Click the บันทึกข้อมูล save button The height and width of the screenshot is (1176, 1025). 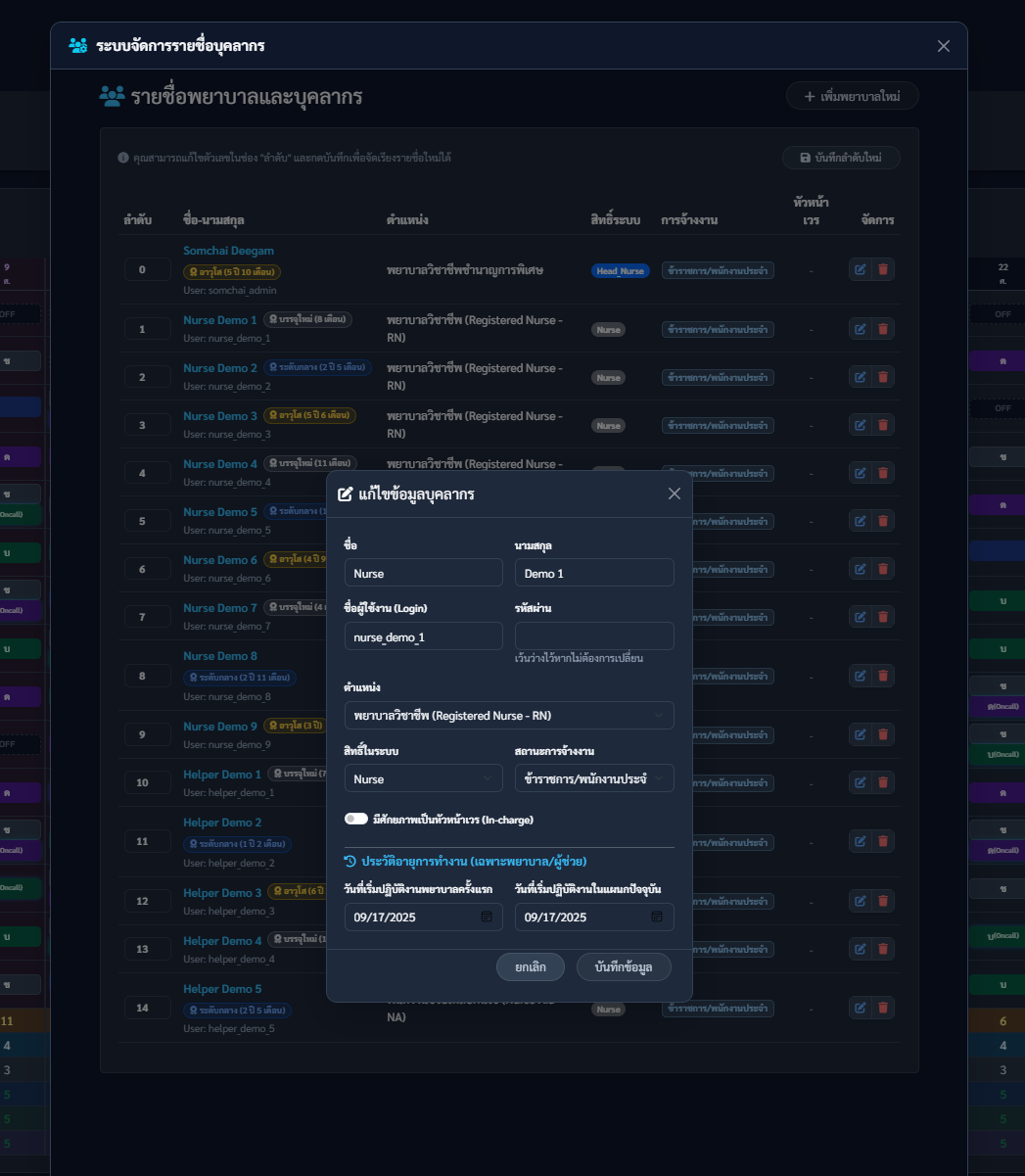coord(624,967)
